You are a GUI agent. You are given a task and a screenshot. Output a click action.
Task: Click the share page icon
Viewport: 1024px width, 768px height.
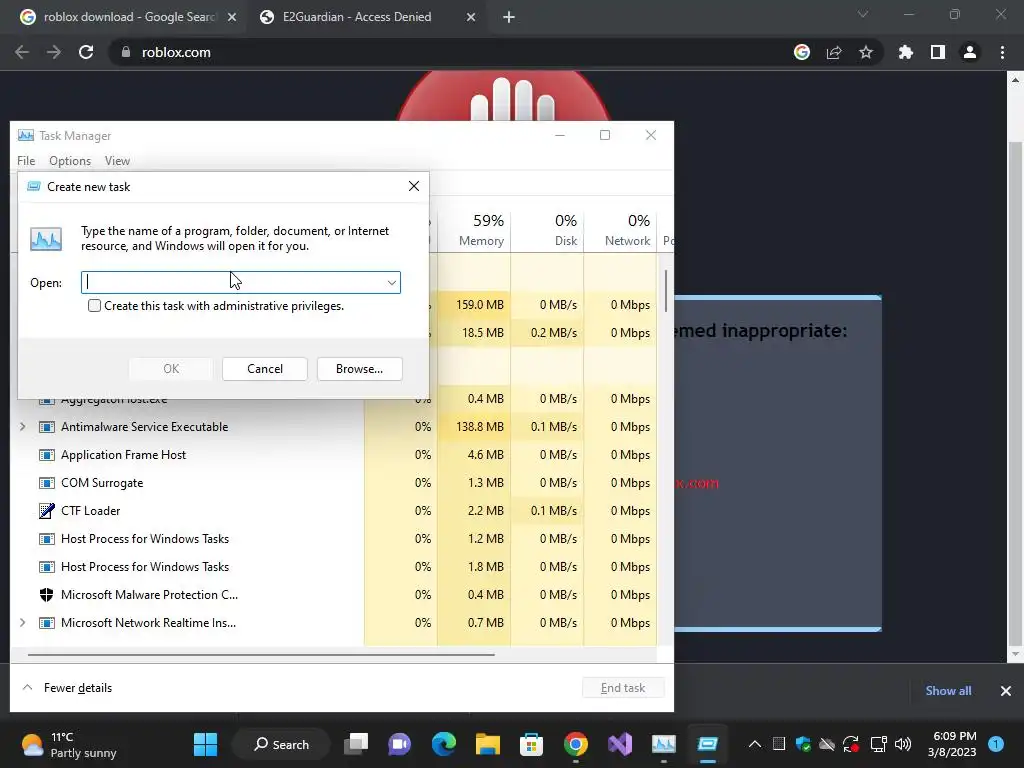coord(834,52)
